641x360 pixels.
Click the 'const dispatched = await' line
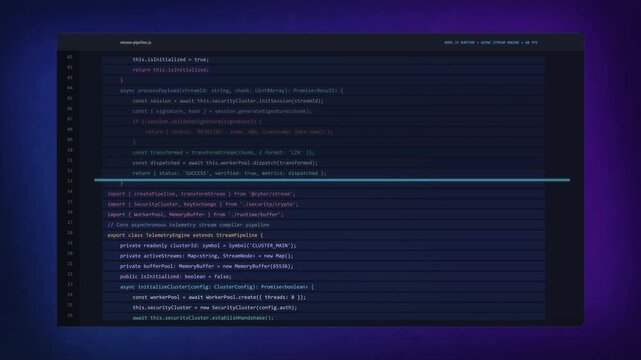[225, 163]
